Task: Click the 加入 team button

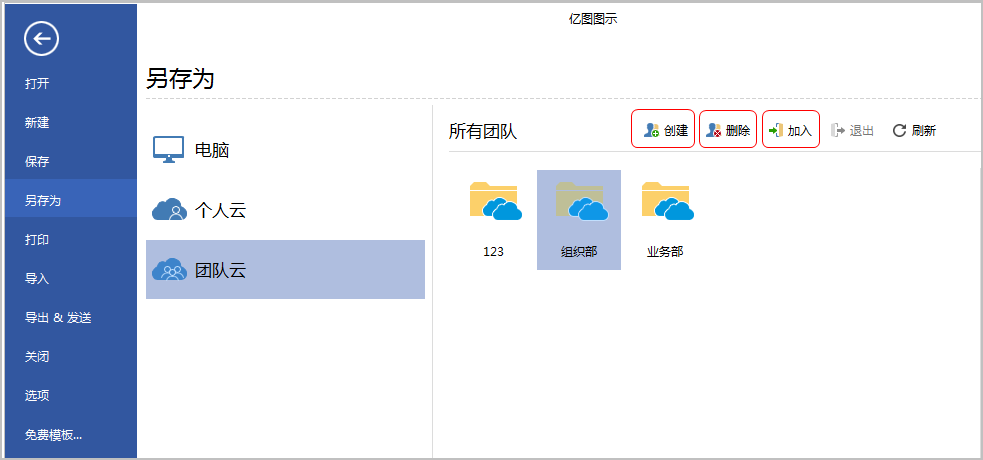Action: tap(790, 130)
